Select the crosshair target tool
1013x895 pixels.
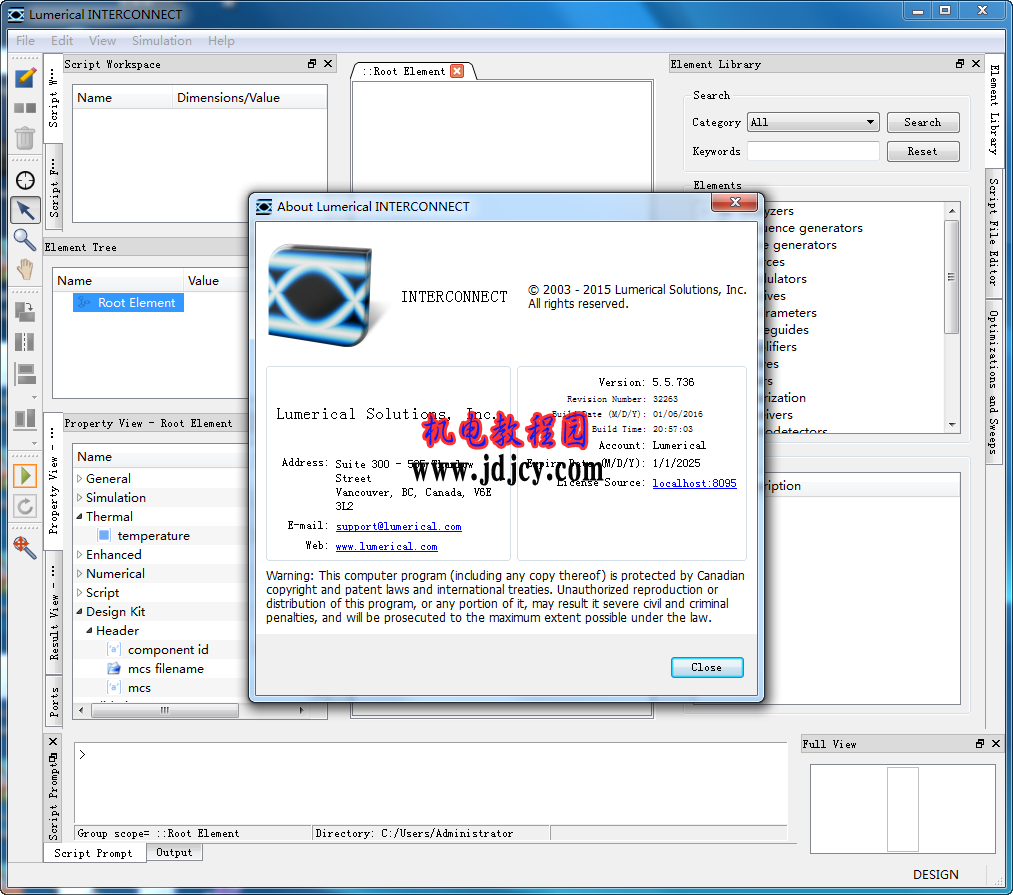25,180
